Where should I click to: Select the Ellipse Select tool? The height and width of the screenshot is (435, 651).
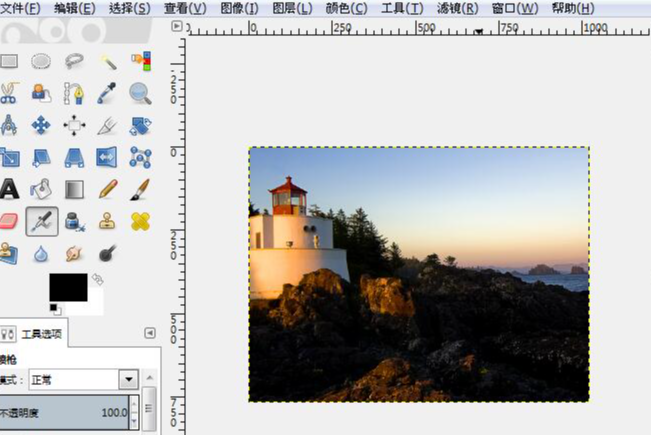[41, 61]
